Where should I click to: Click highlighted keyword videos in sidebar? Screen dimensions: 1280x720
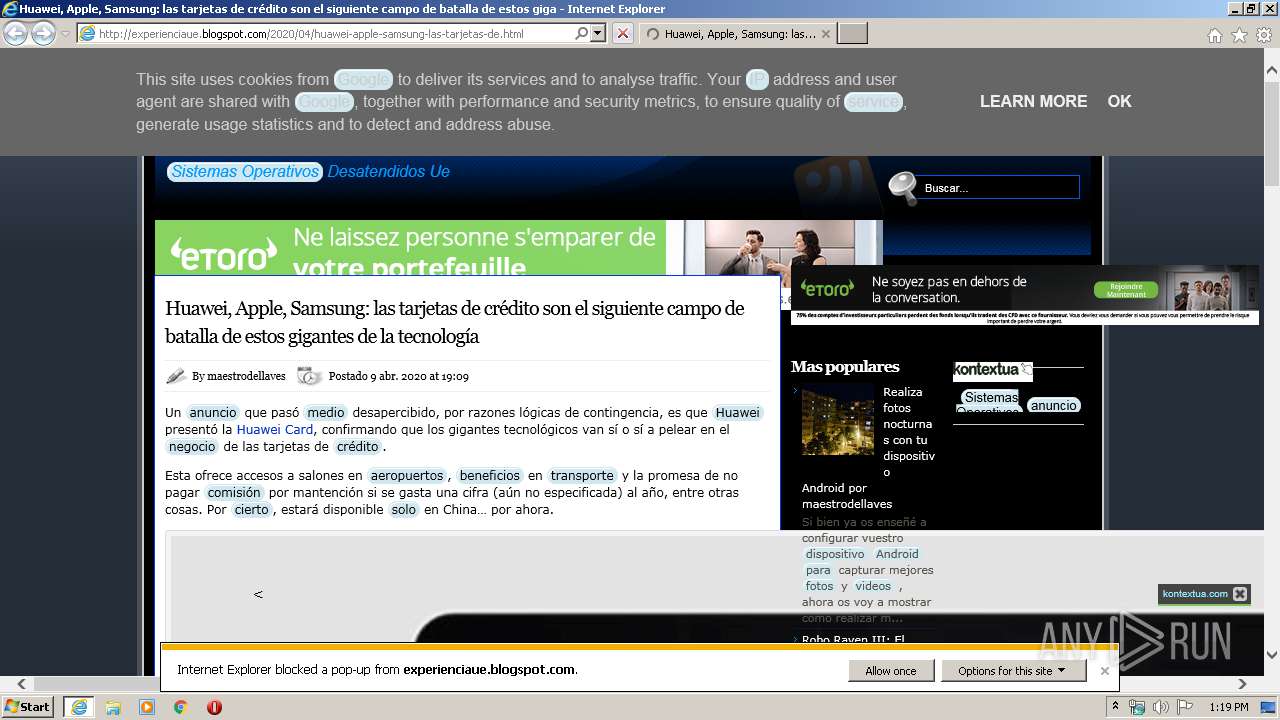(x=873, y=586)
